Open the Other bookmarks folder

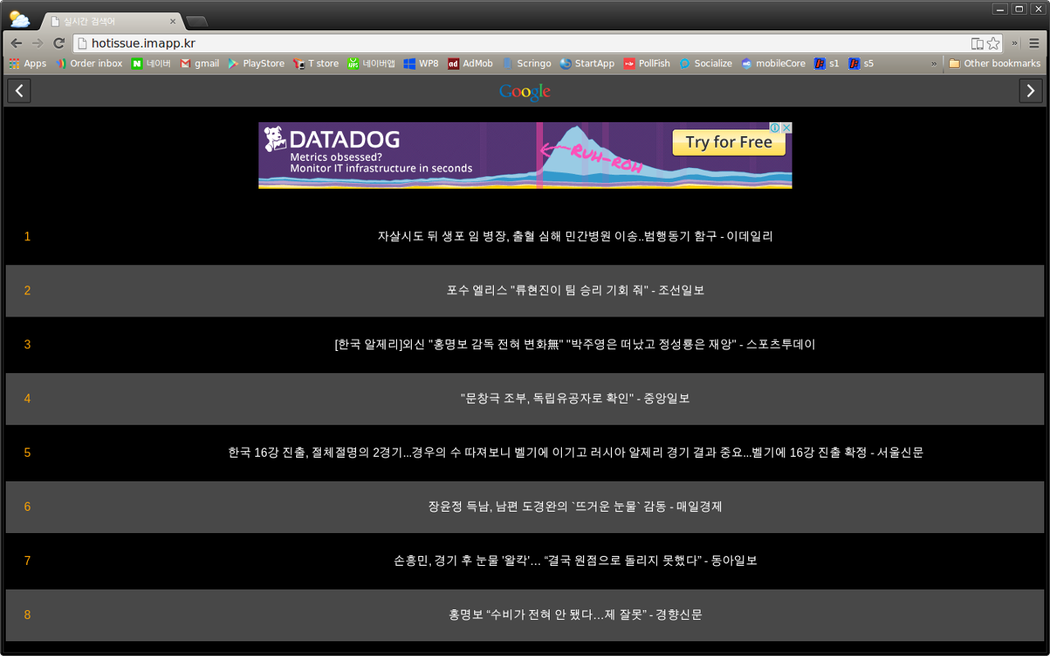[995, 63]
